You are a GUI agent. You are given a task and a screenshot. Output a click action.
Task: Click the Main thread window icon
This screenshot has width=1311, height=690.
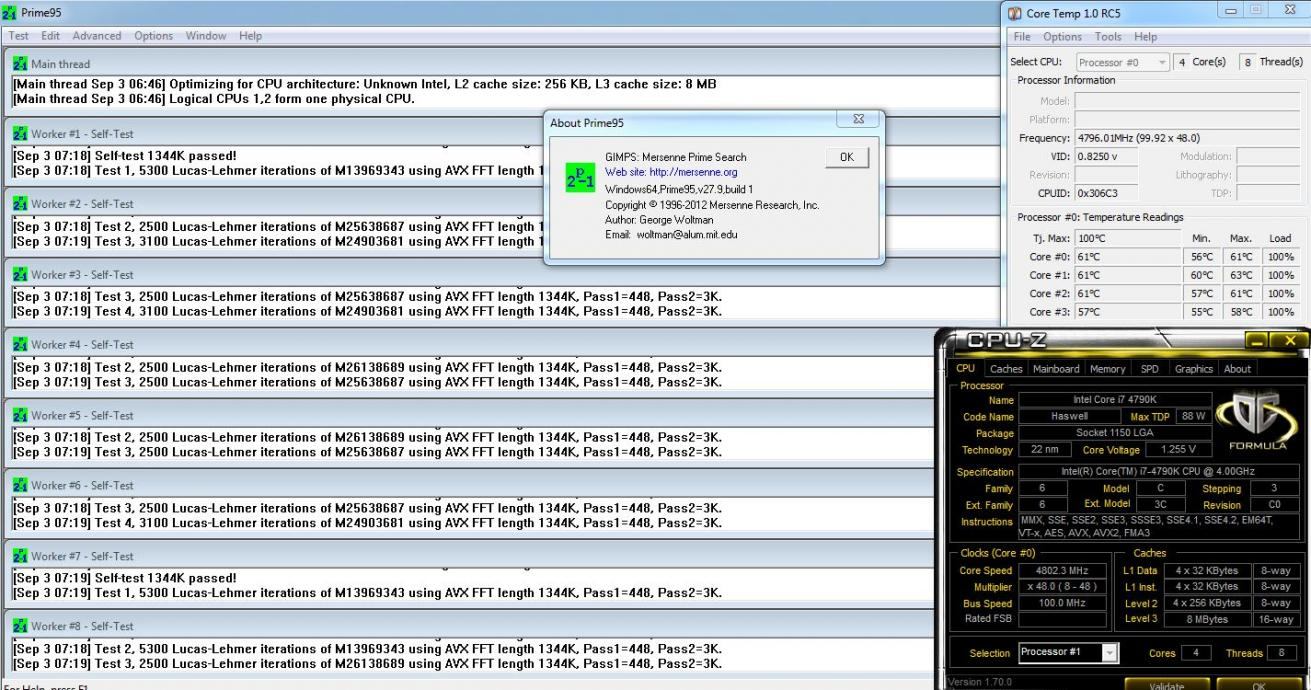click(x=20, y=63)
